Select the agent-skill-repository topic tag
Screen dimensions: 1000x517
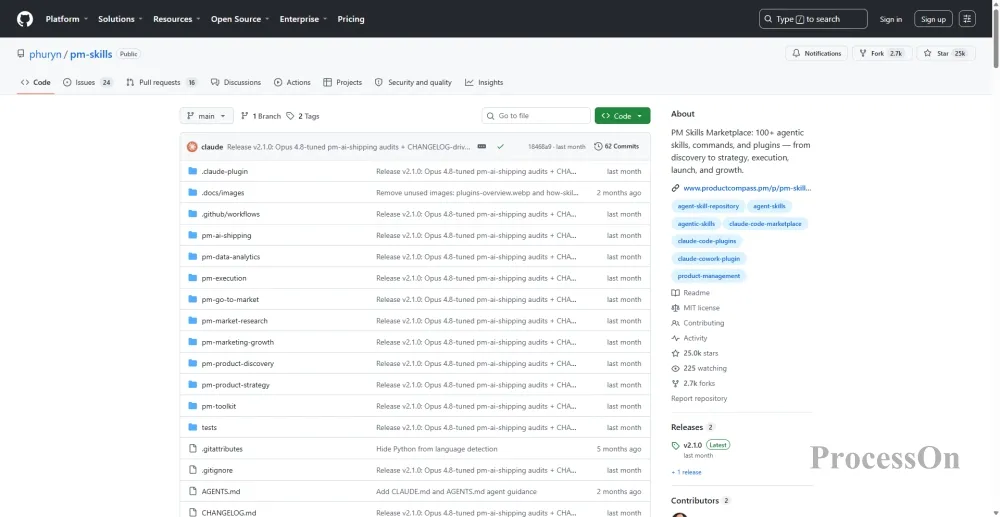708,206
